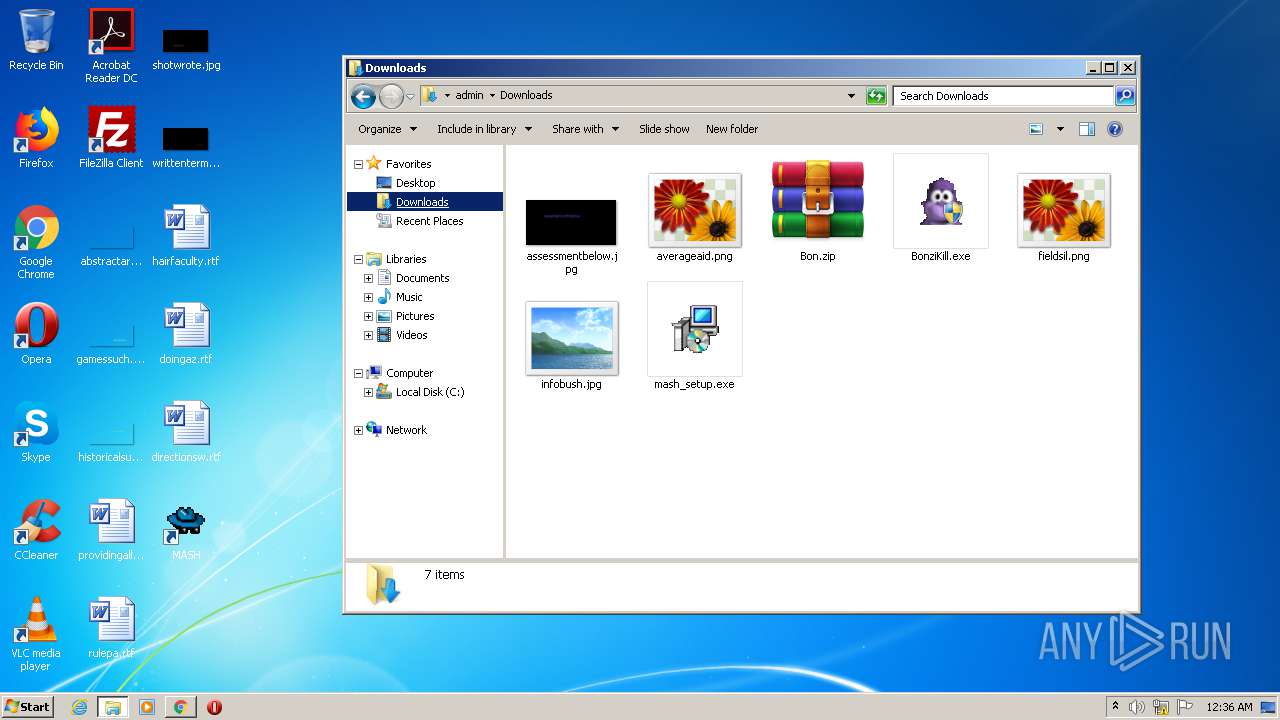Launch Skype from the desktop

click(x=36, y=432)
